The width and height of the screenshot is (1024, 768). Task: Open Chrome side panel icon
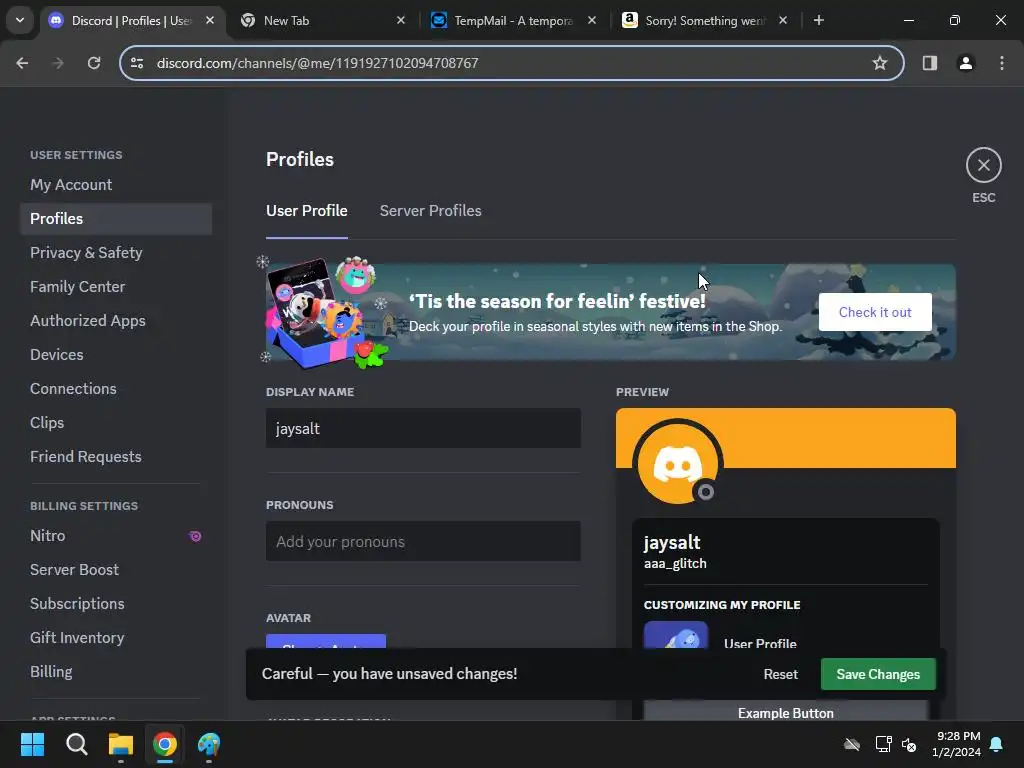[929, 63]
